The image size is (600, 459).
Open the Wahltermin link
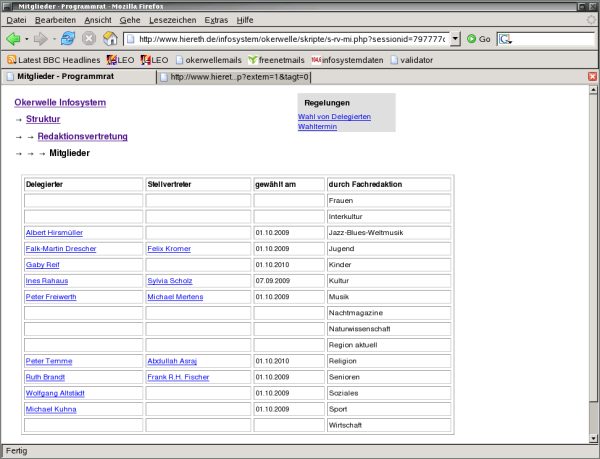click(x=317, y=127)
